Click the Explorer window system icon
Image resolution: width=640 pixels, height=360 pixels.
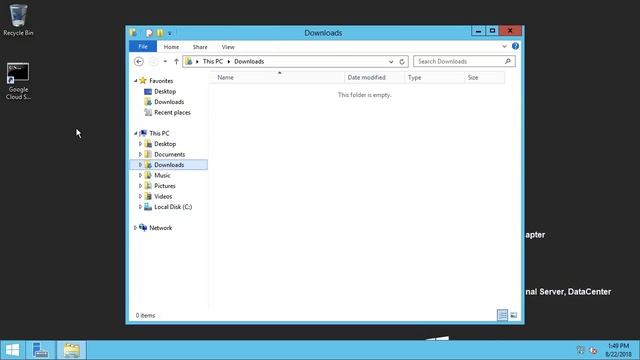[133, 32]
